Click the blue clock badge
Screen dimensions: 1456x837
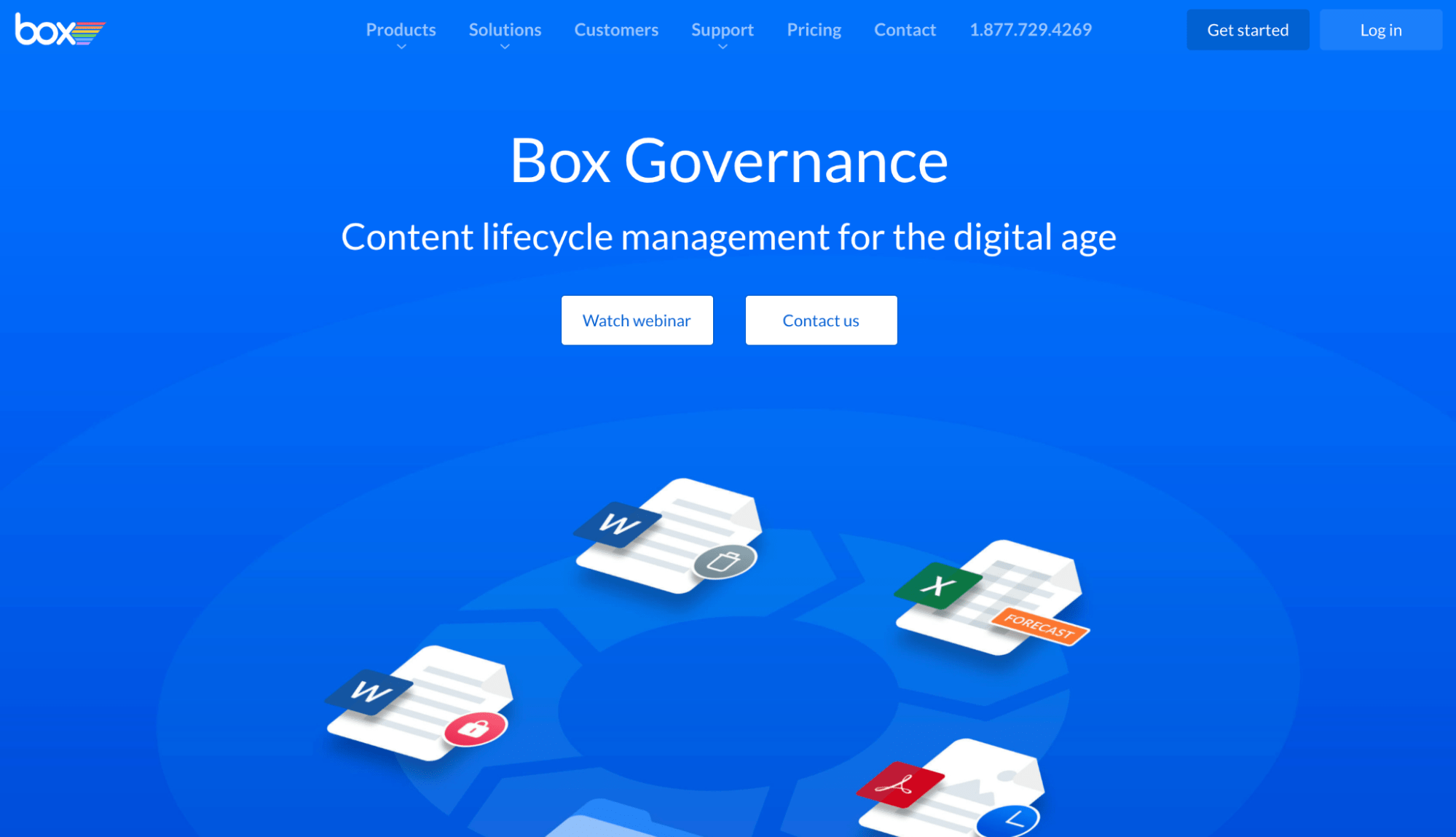tap(1007, 821)
